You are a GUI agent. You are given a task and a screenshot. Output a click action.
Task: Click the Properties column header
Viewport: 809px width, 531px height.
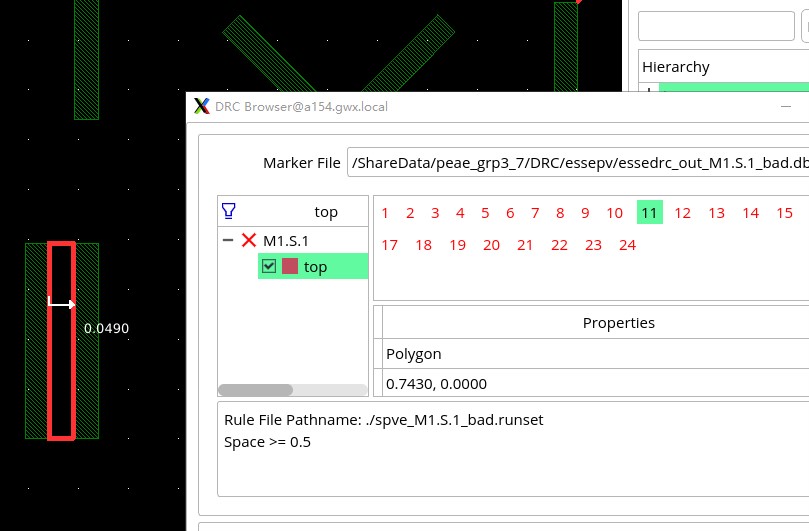[x=618, y=323]
